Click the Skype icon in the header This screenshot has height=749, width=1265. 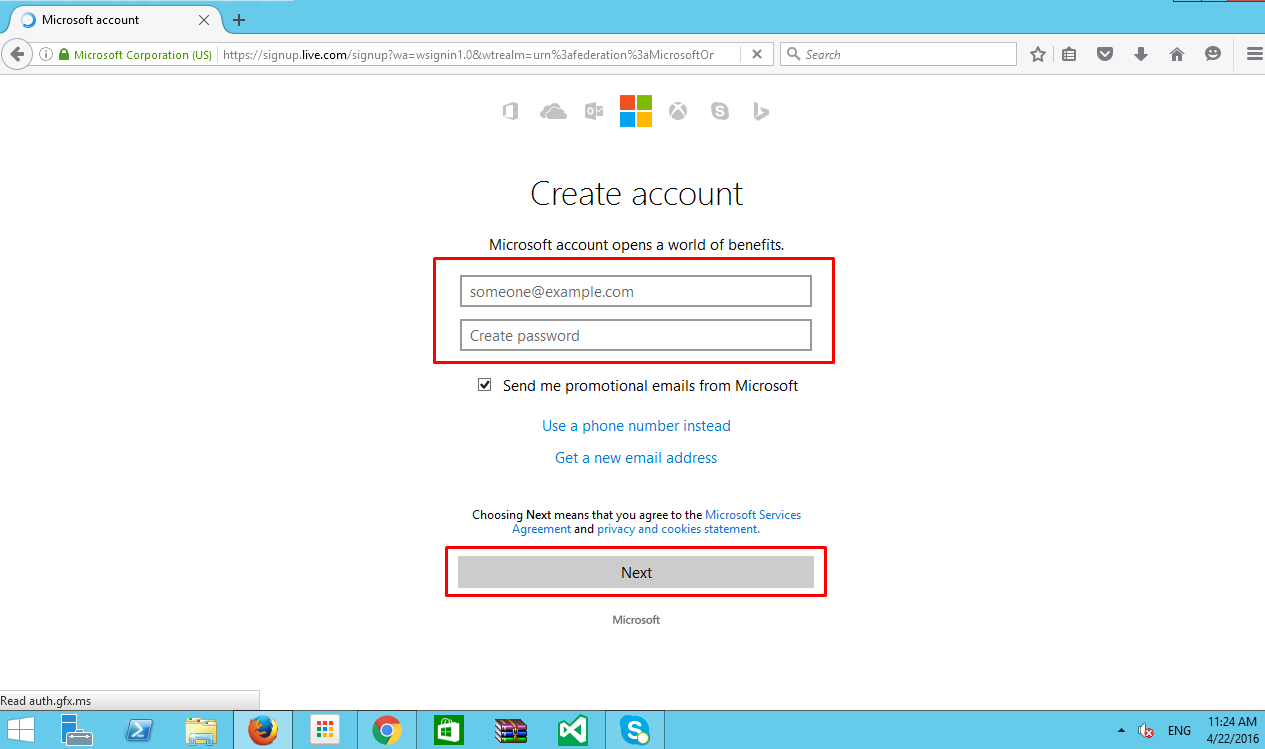(x=720, y=111)
